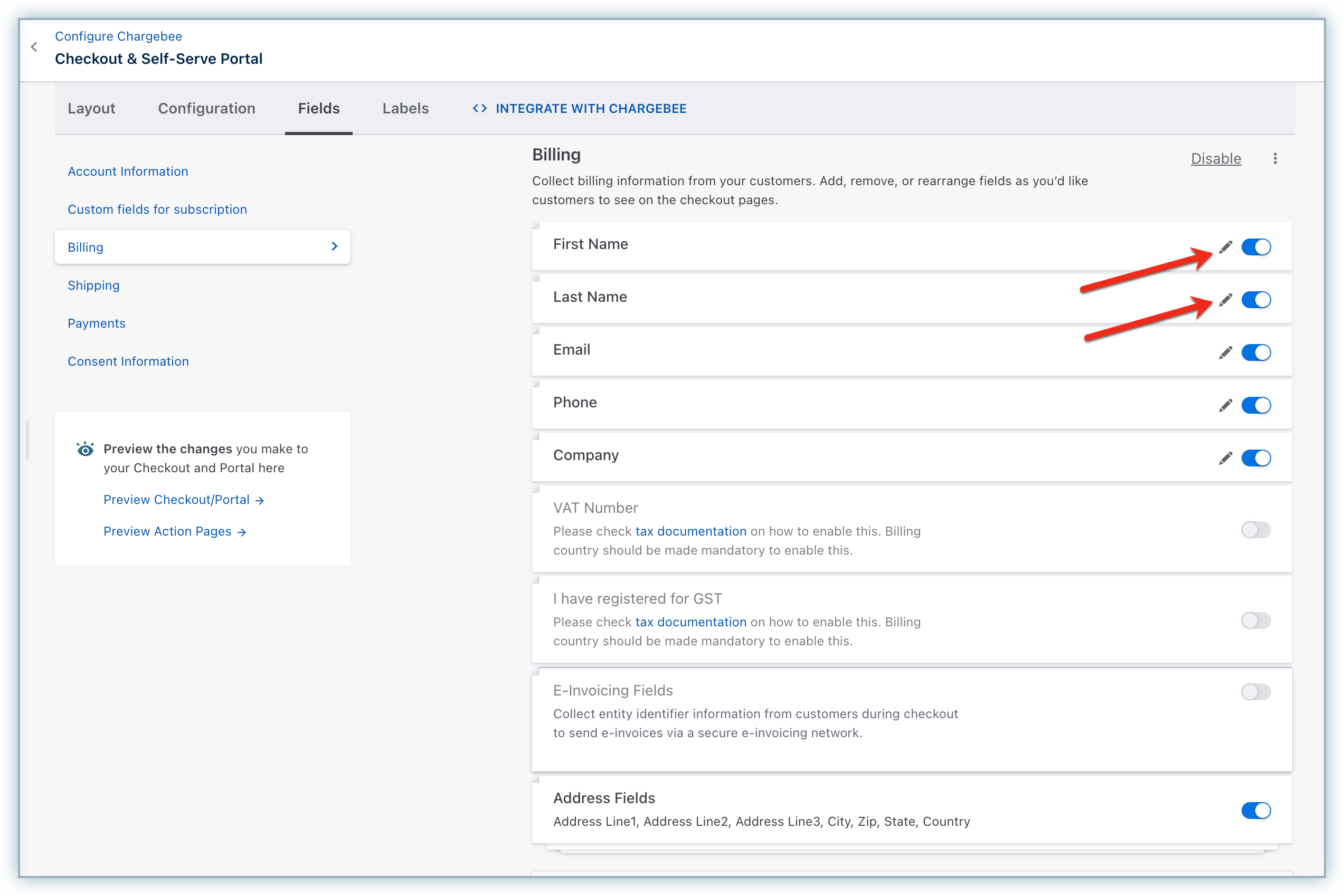This screenshot has height=896, width=1344.
Task: Turn off the First Name toggle
Action: [x=1255, y=247]
